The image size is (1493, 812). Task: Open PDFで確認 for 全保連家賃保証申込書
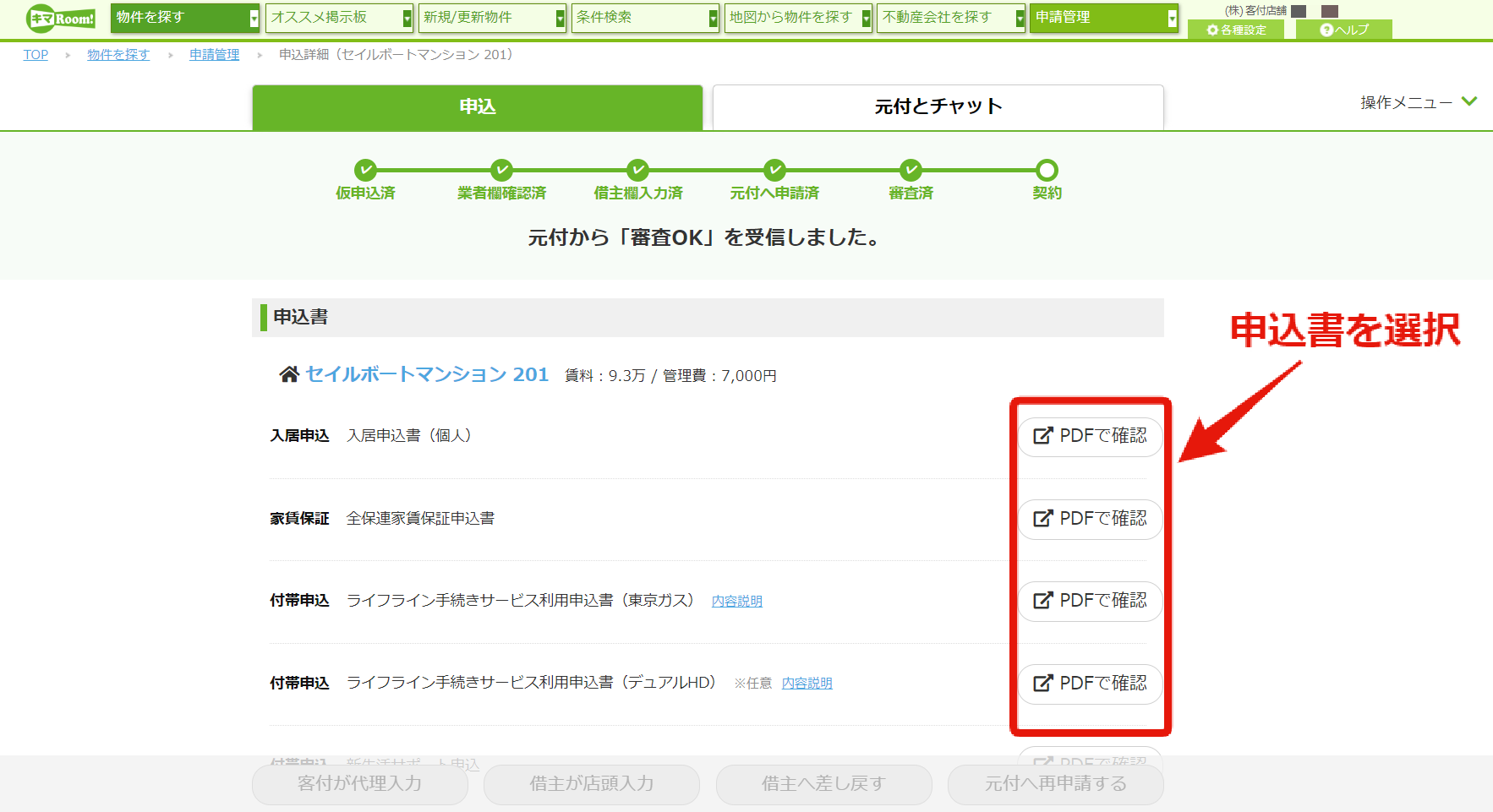1091,519
